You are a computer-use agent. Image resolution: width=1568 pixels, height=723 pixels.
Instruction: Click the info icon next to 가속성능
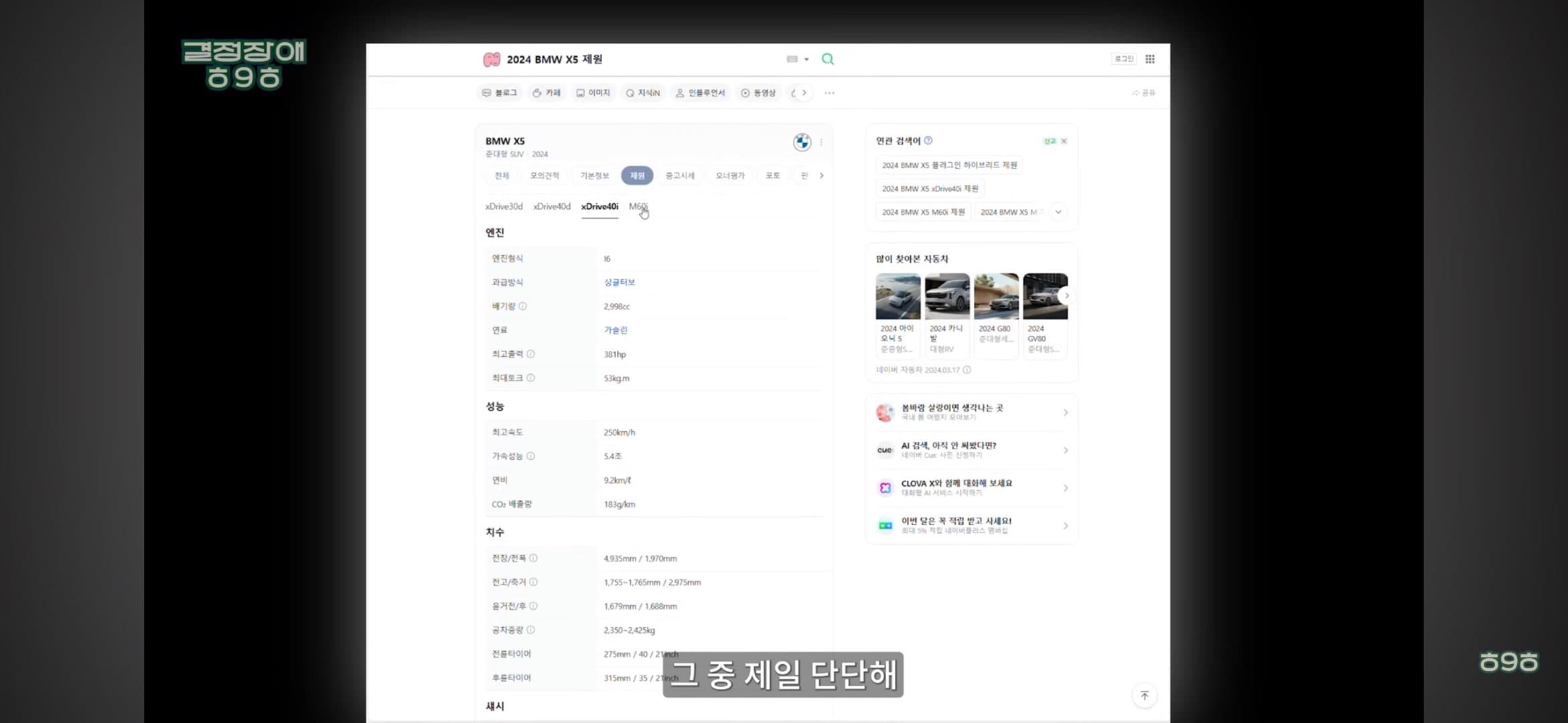click(x=530, y=456)
